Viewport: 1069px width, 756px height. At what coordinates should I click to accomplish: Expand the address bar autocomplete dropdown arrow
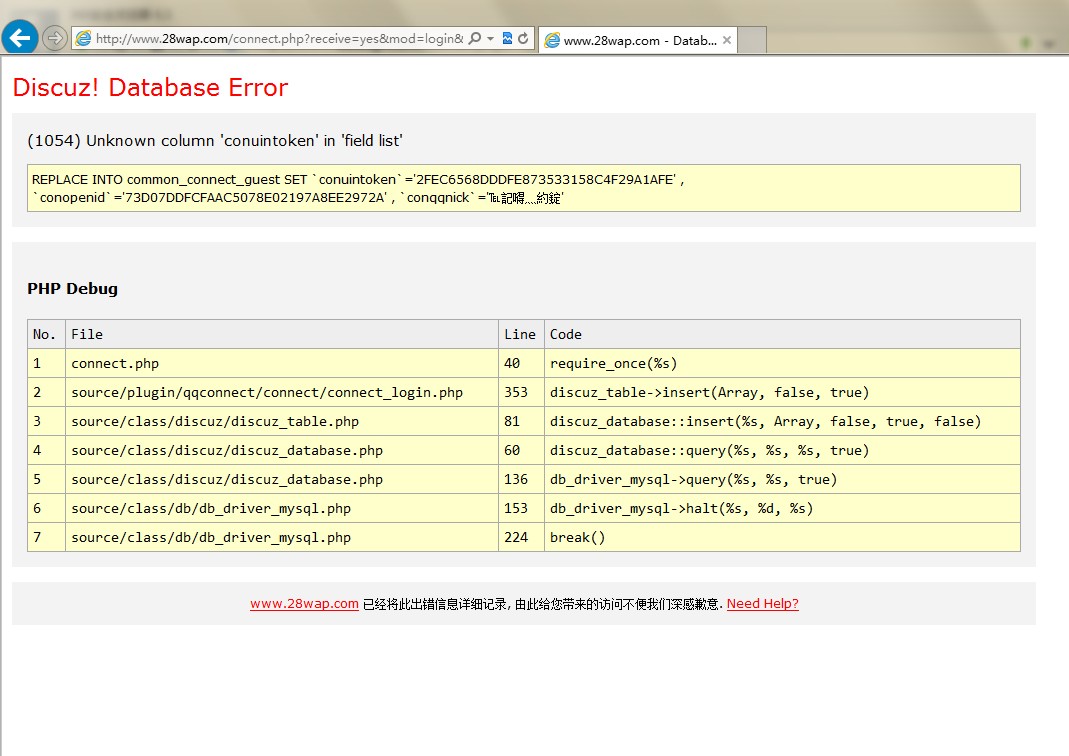click(490, 39)
